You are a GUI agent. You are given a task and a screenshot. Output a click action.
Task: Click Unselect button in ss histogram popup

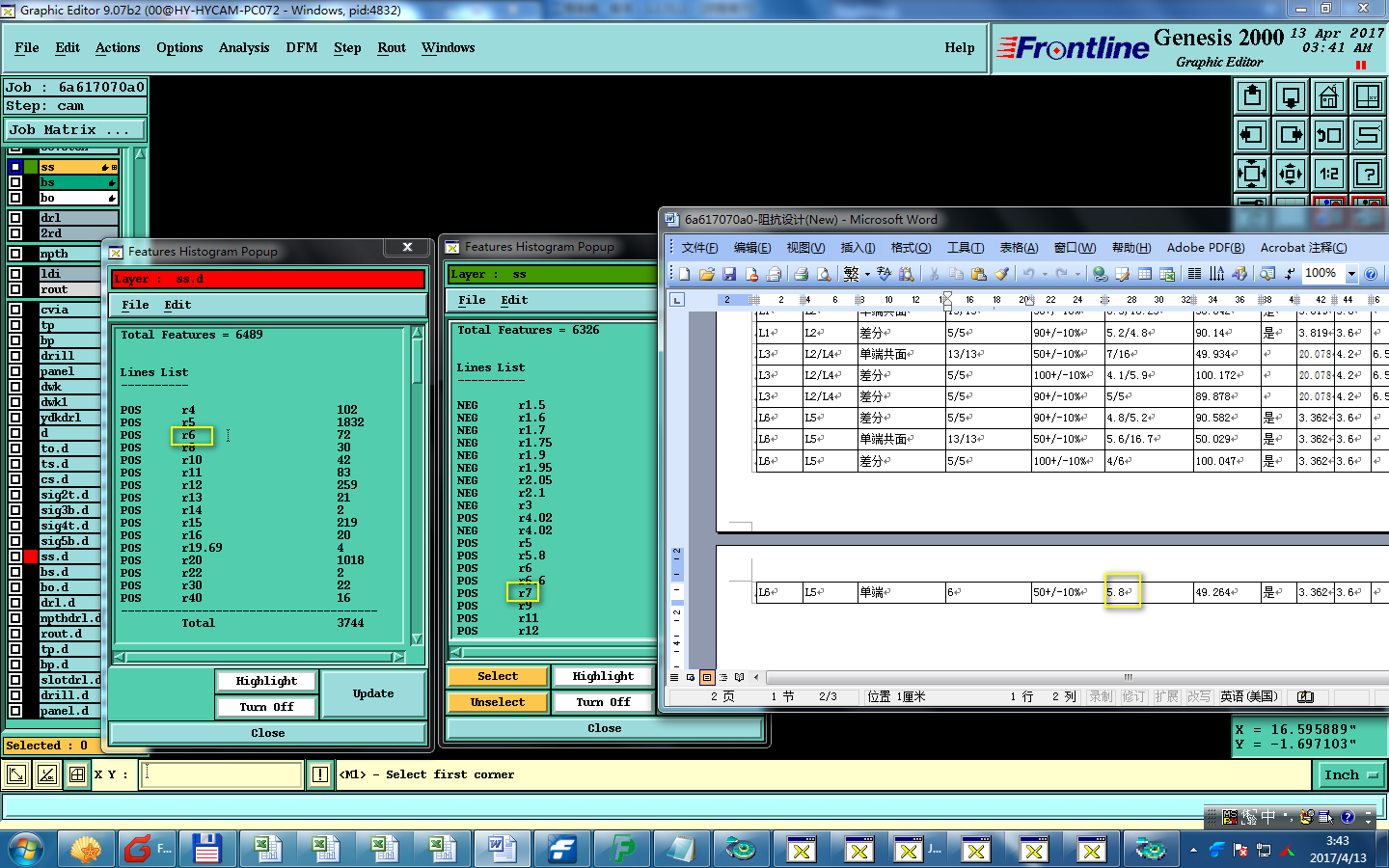[x=498, y=702]
